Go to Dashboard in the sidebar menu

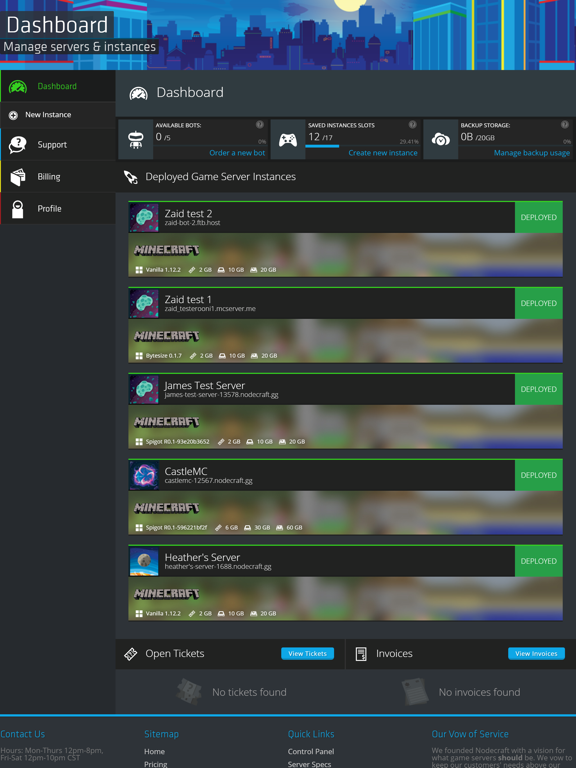pyautogui.click(x=57, y=86)
